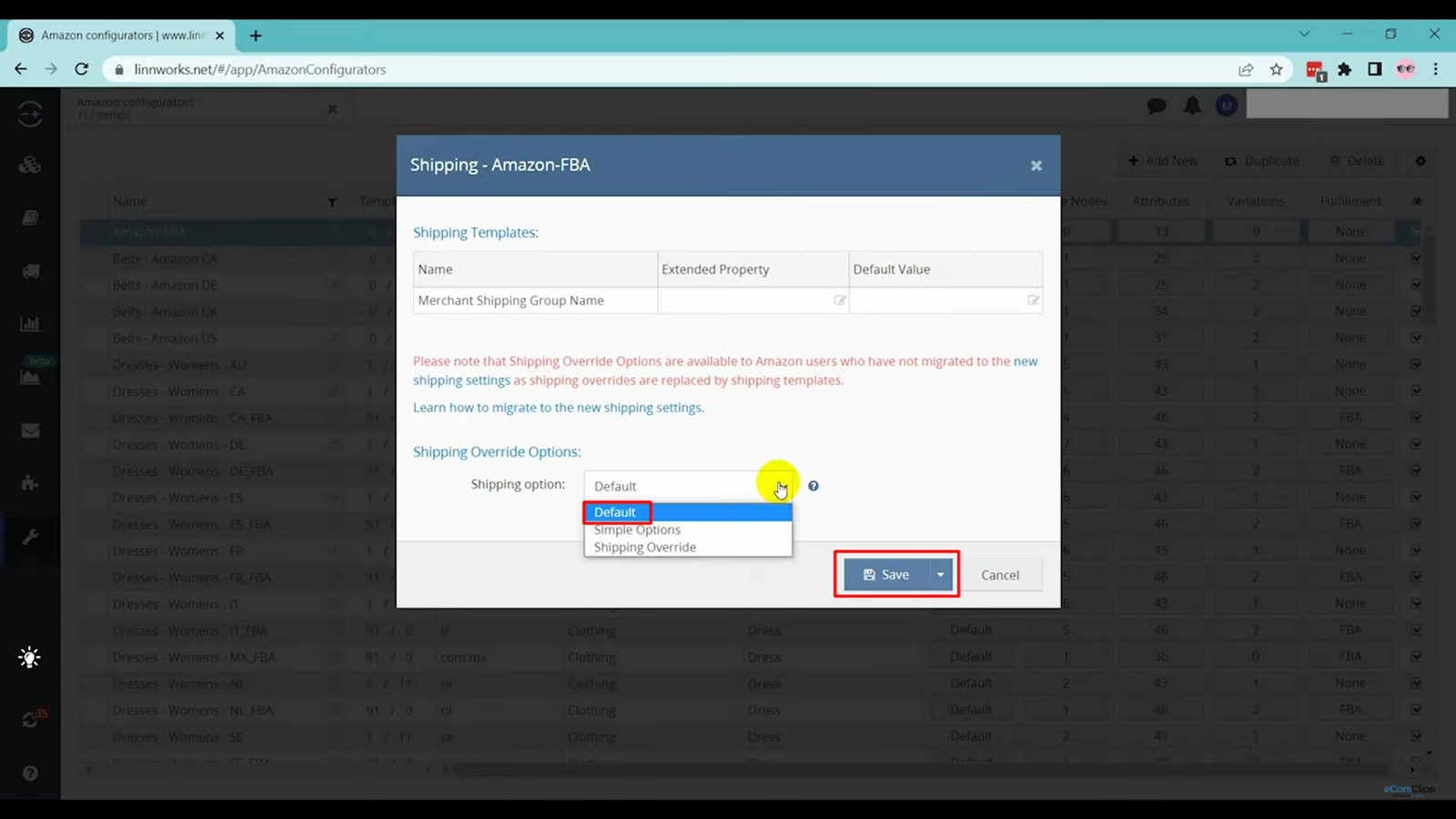This screenshot has height=819, width=1456.
Task: Toggle the browser side panel icon
Action: [x=1375, y=69]
